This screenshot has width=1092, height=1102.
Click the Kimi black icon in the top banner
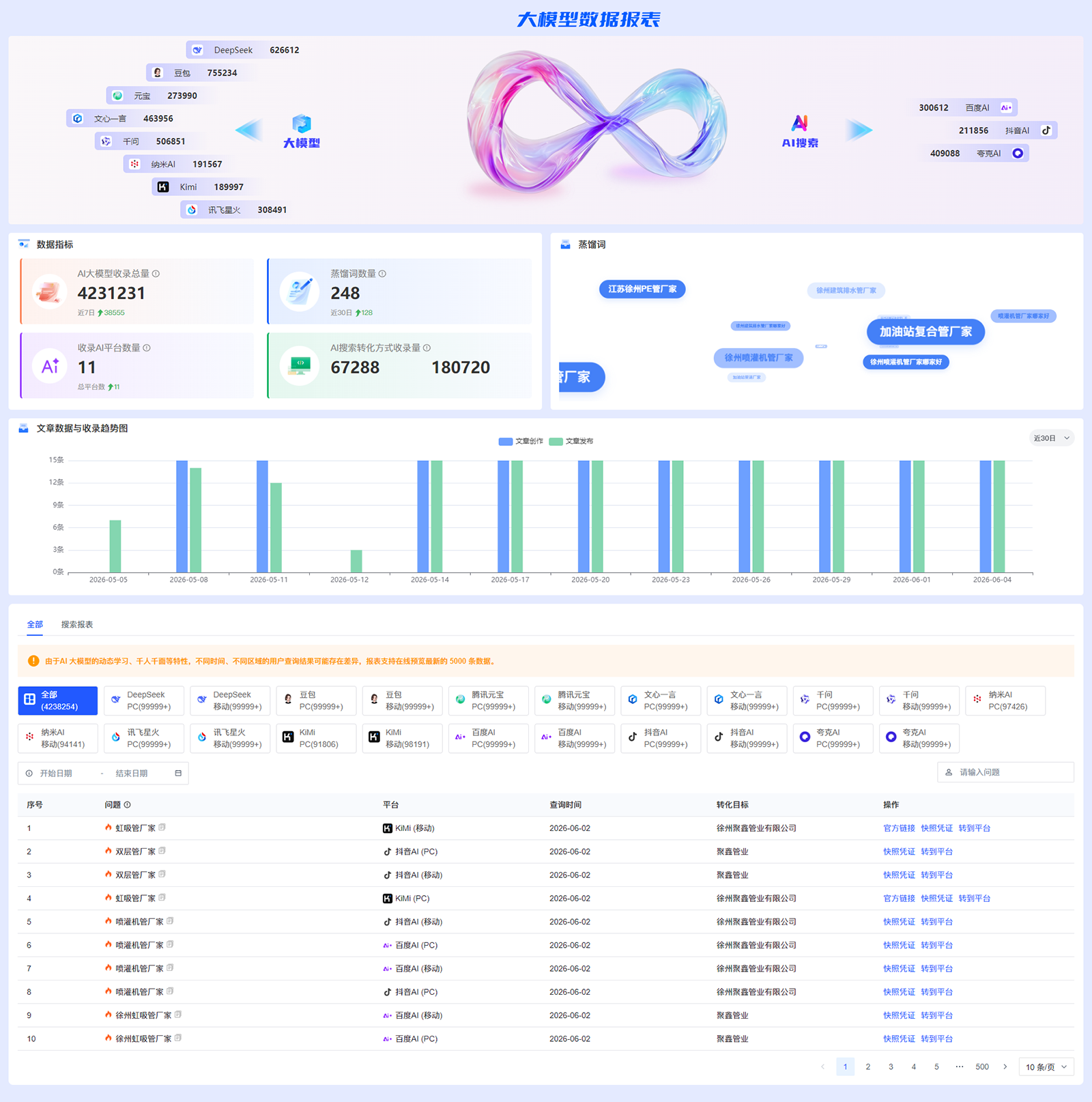click(163, 187)
